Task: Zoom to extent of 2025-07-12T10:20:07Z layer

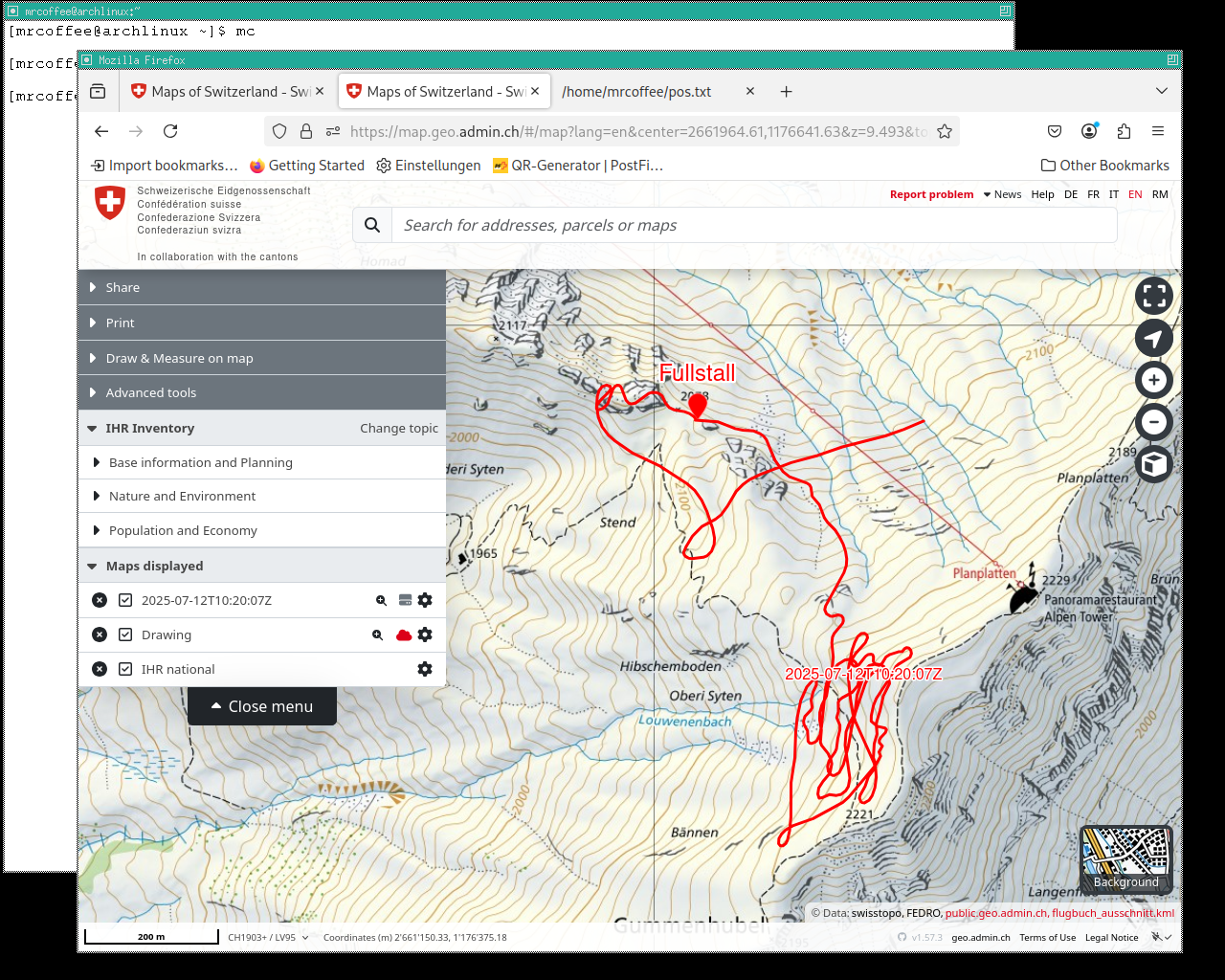Action: tap(381, 600)
